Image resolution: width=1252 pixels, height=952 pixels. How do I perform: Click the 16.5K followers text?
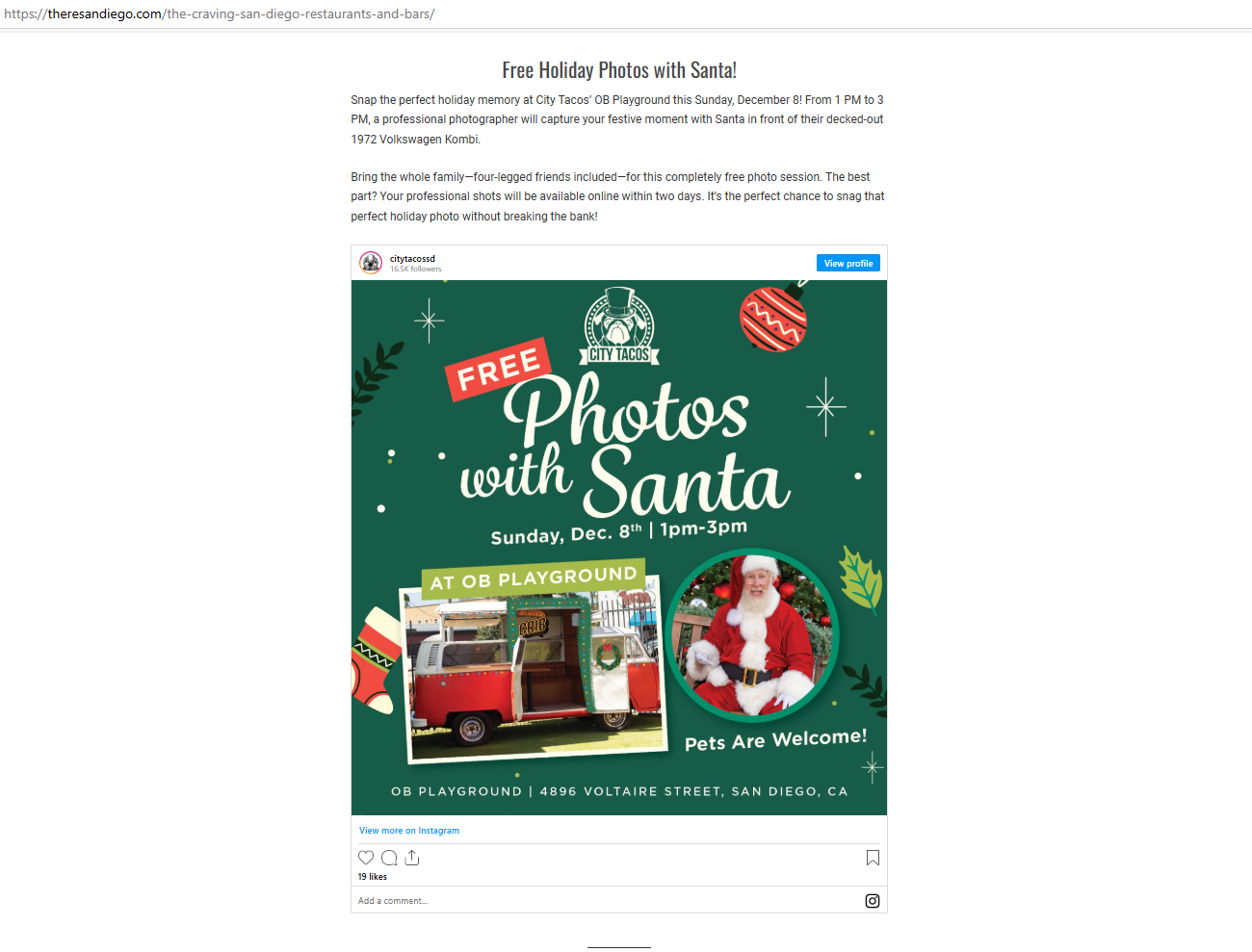[416, 270]
